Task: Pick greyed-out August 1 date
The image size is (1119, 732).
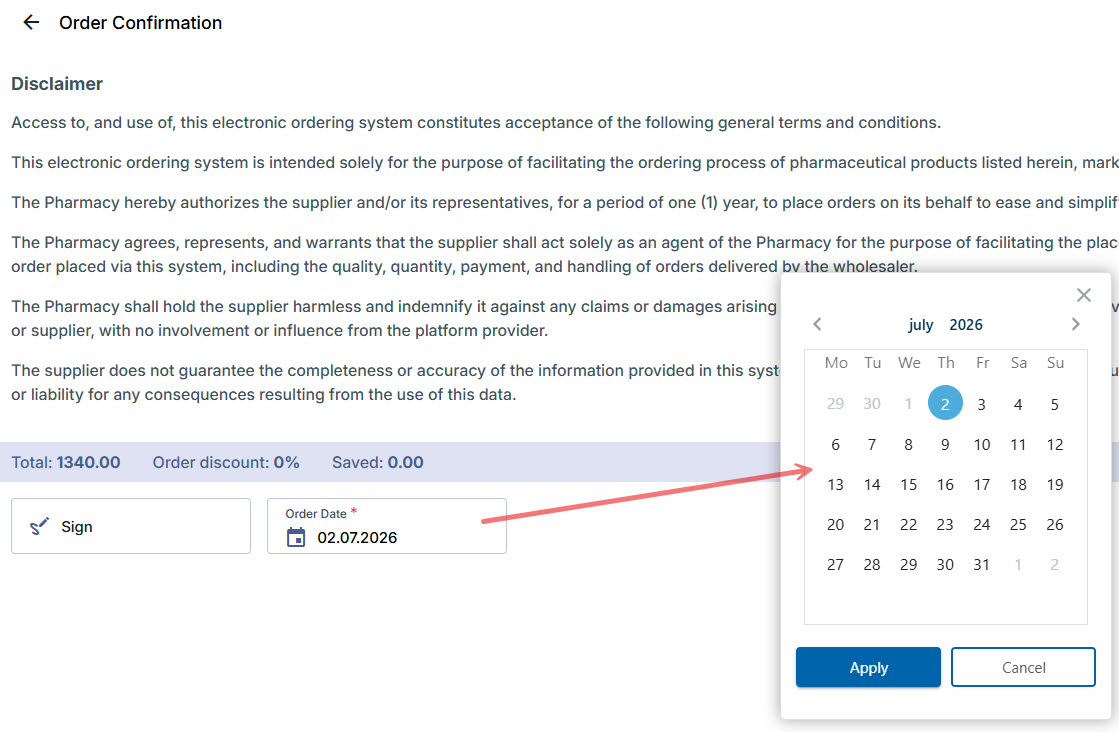Action: coord(1018,565)
